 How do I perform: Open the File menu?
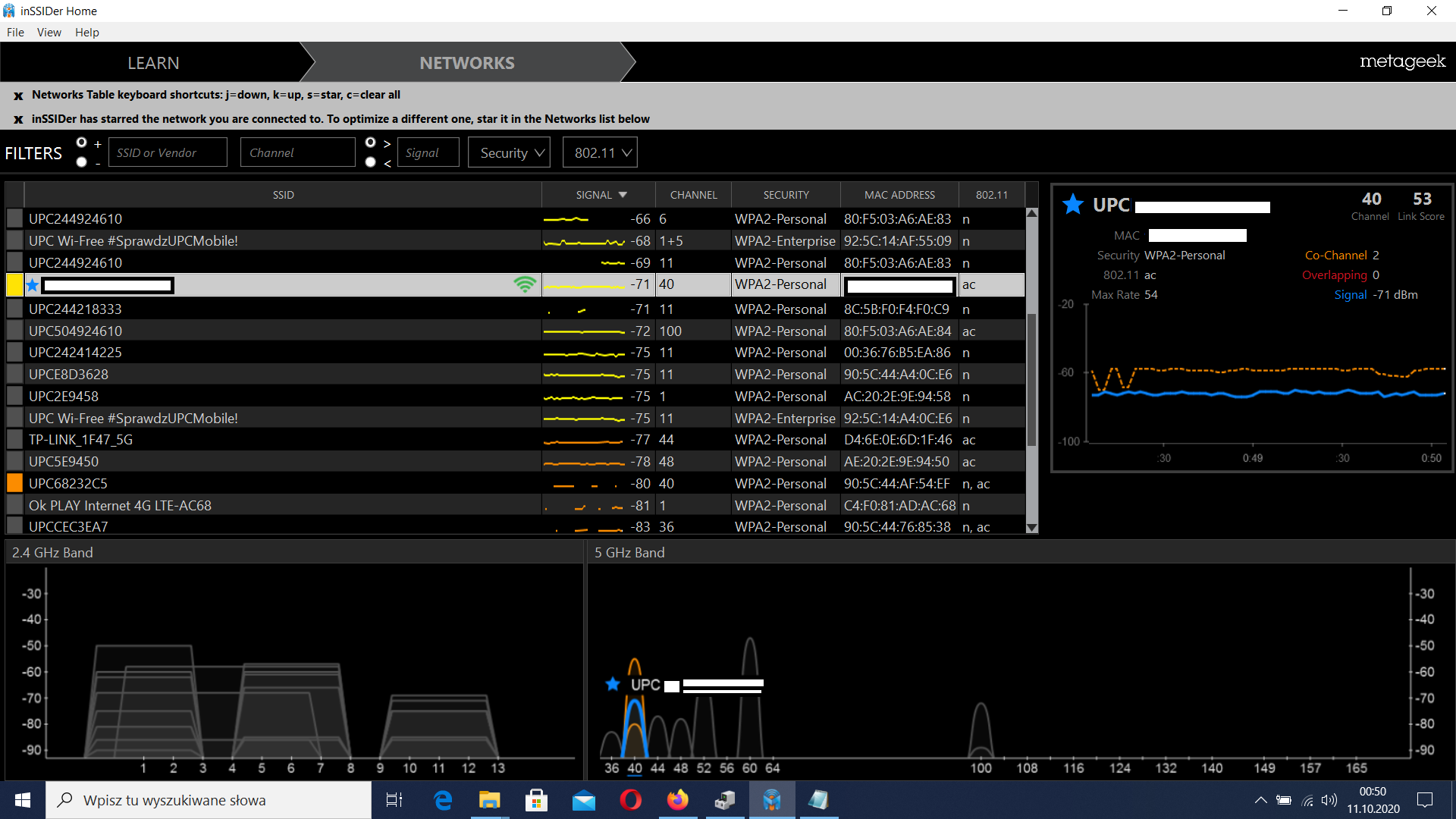15,33
